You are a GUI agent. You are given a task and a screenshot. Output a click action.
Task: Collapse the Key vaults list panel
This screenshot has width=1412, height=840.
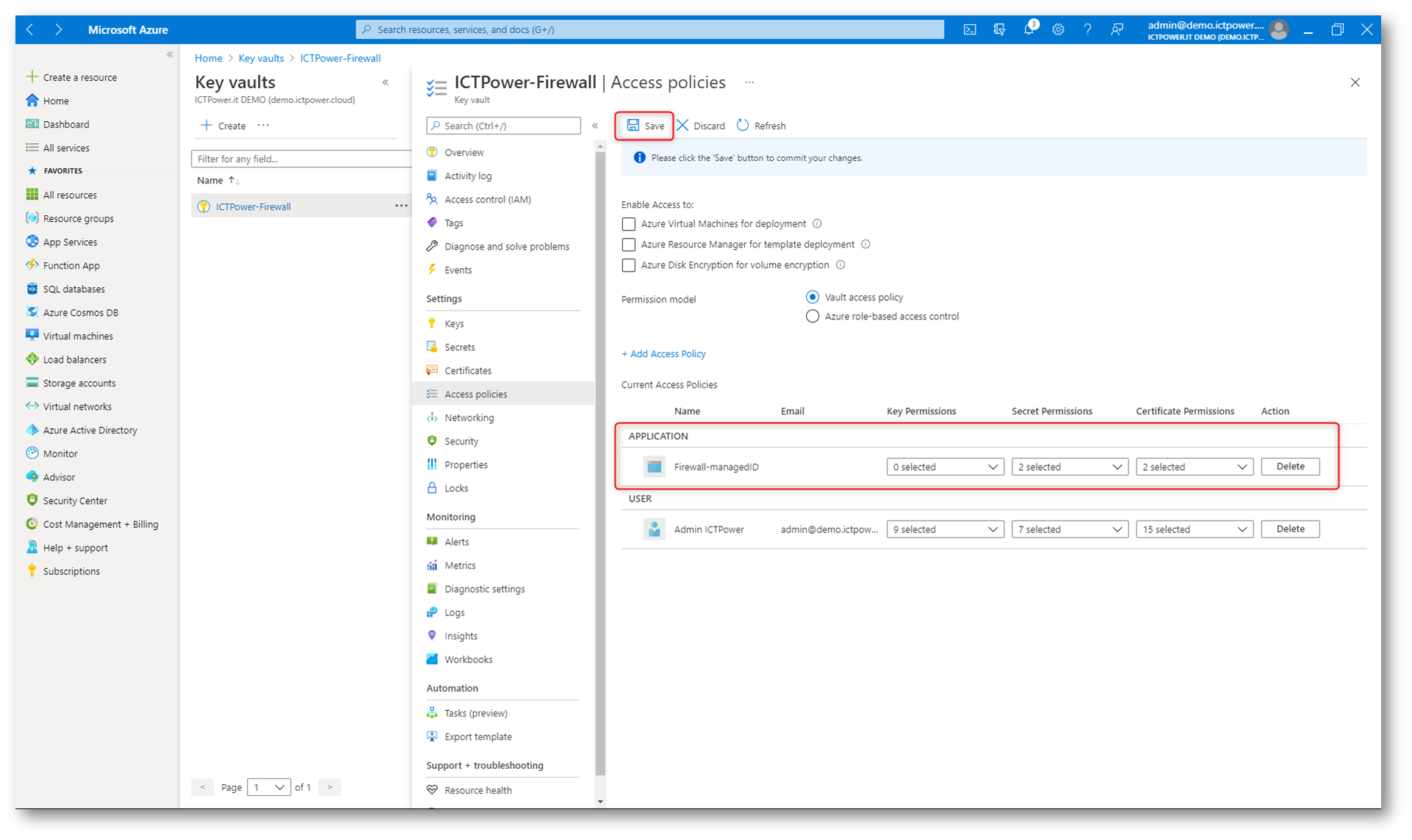[386, 82]
